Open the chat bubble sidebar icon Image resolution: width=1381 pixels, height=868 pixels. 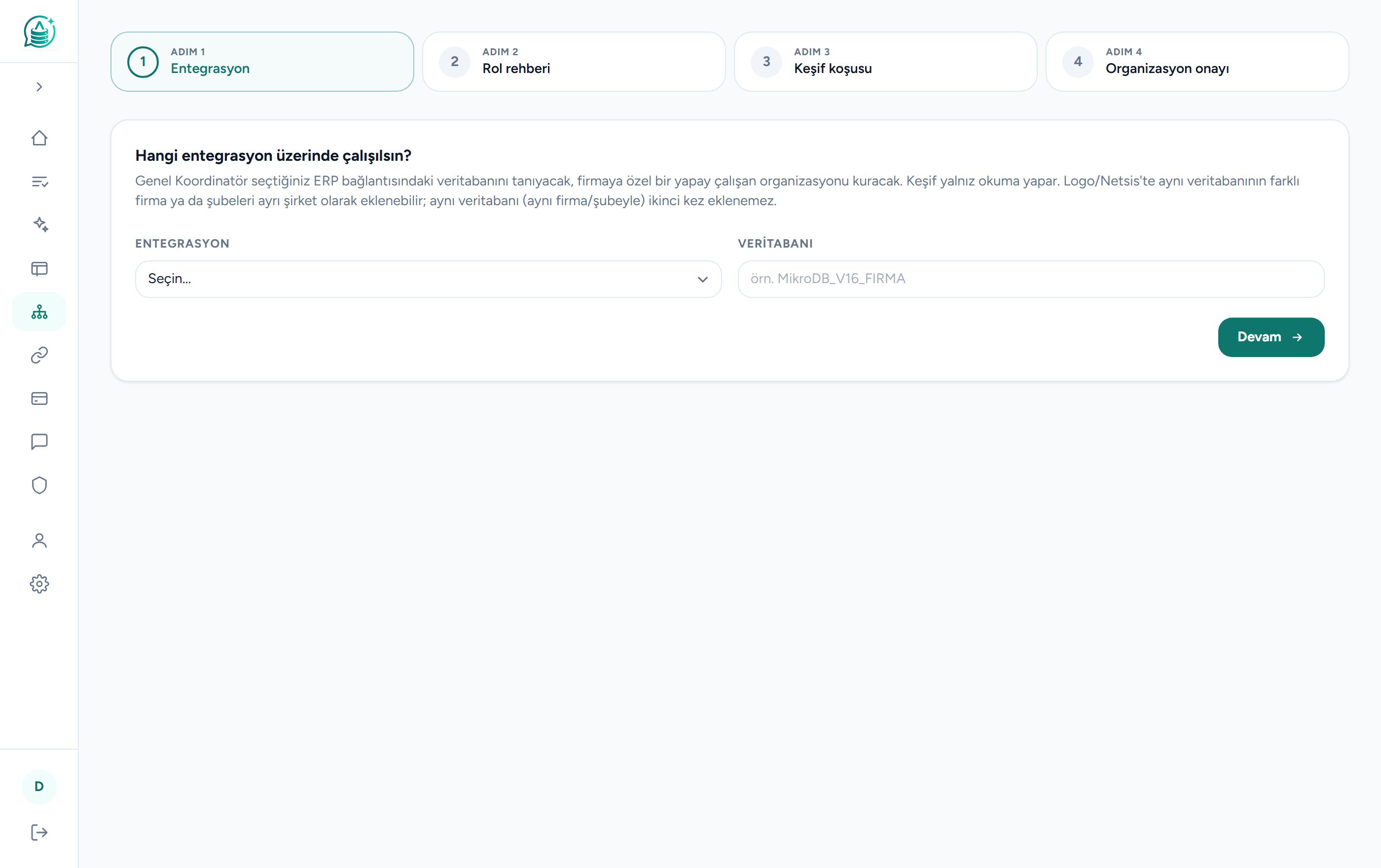tap(39, 442)
